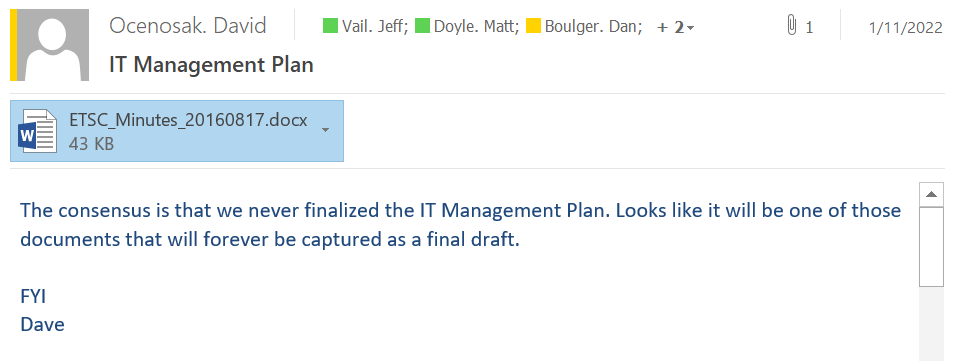This screenshot has height=361, width=953.
Task: Click the paperclip attachment count icon
Action: tap(791, 26)
